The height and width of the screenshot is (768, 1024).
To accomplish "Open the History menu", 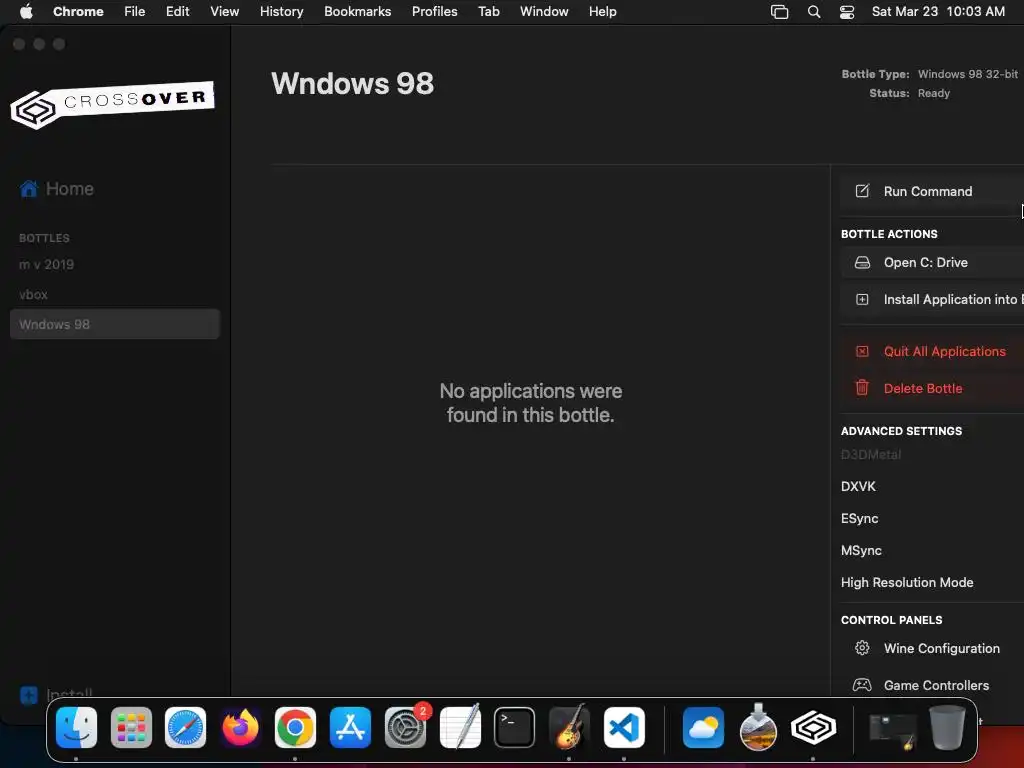I will 281,11.
